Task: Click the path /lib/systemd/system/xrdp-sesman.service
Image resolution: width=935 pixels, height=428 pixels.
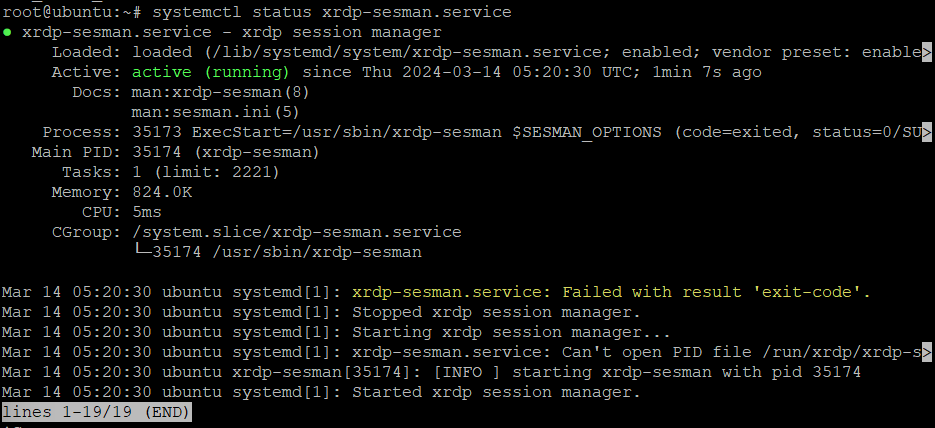Action: pos(407,52)
